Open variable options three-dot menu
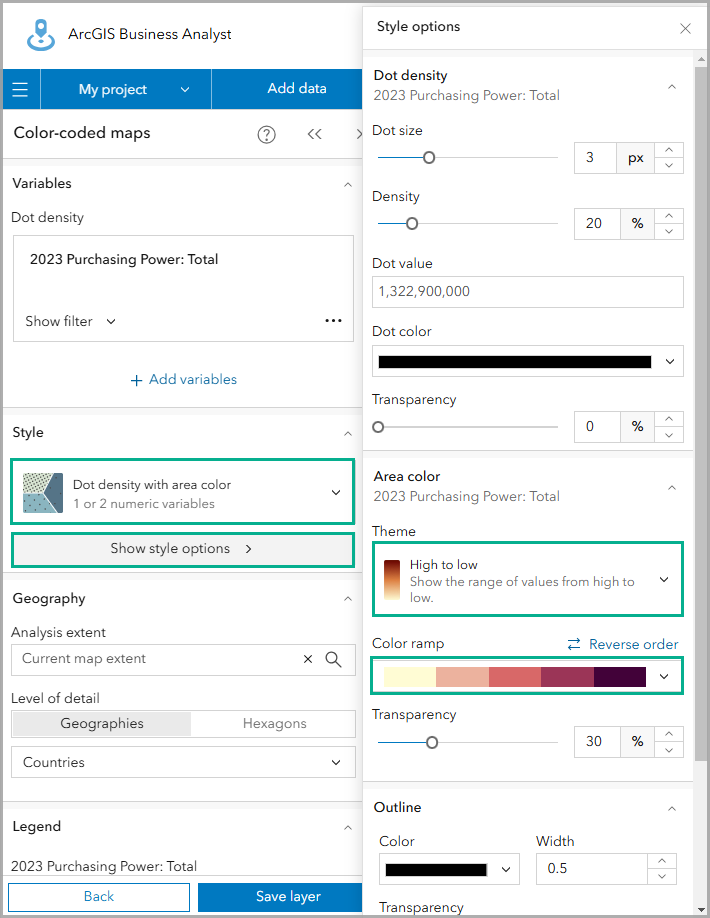 pyautogui.click(x=334, y=321)
